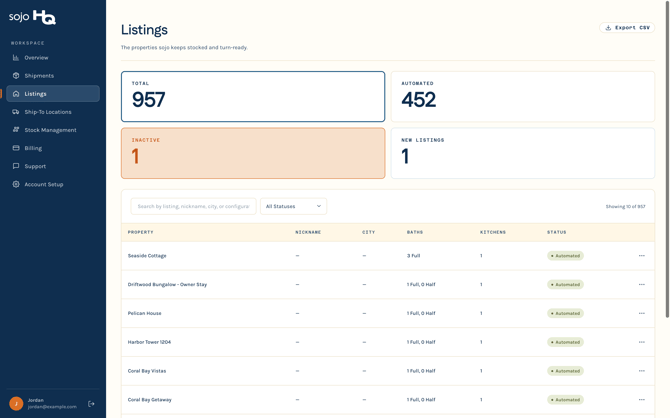The width and height of the screenshot is (670, 418).
Task: Click the Account Setup gear icon
Action: (16, 184)
